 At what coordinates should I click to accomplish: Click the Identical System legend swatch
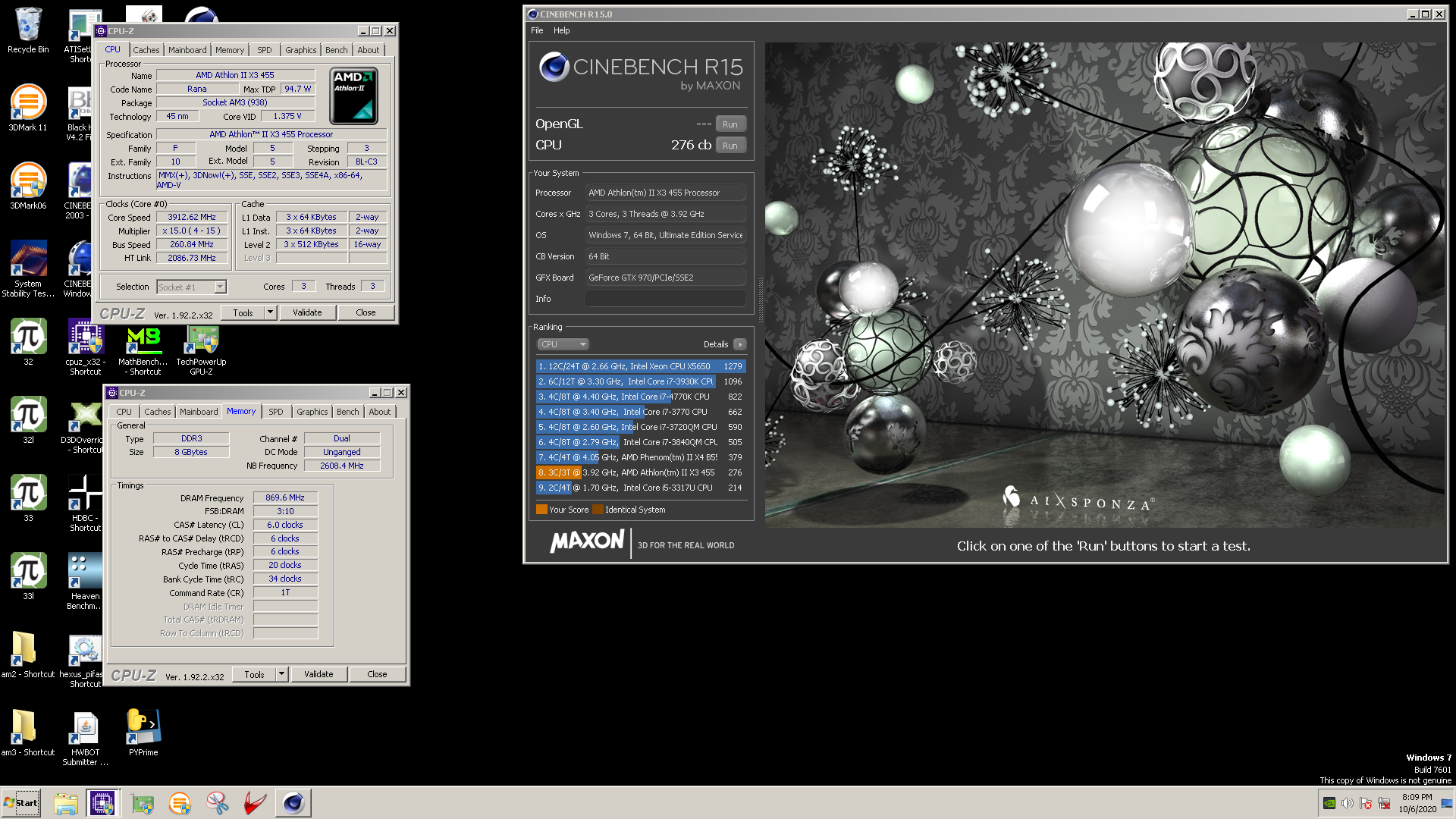pyautogui.click(x=598, y=510)
